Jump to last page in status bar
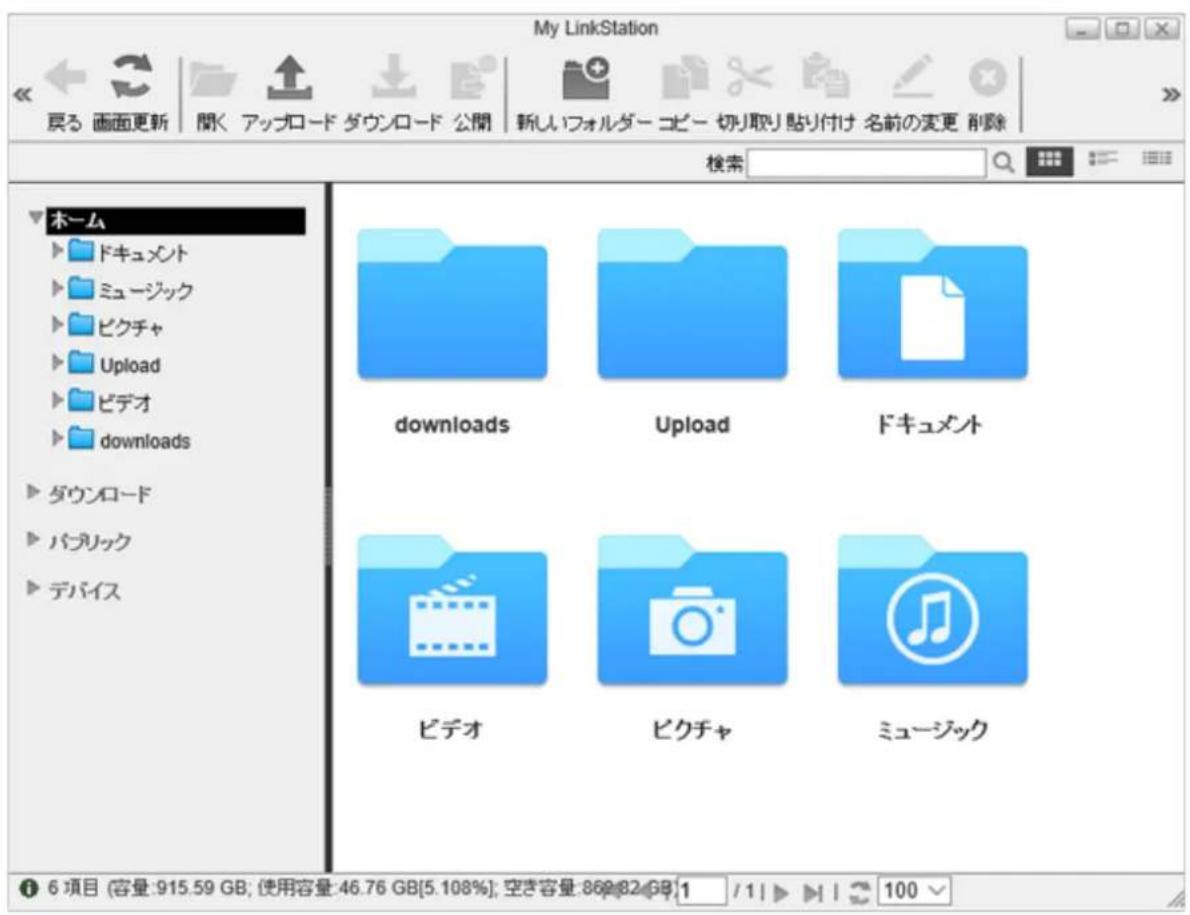Screen dimensions: 1190x915 813,893
